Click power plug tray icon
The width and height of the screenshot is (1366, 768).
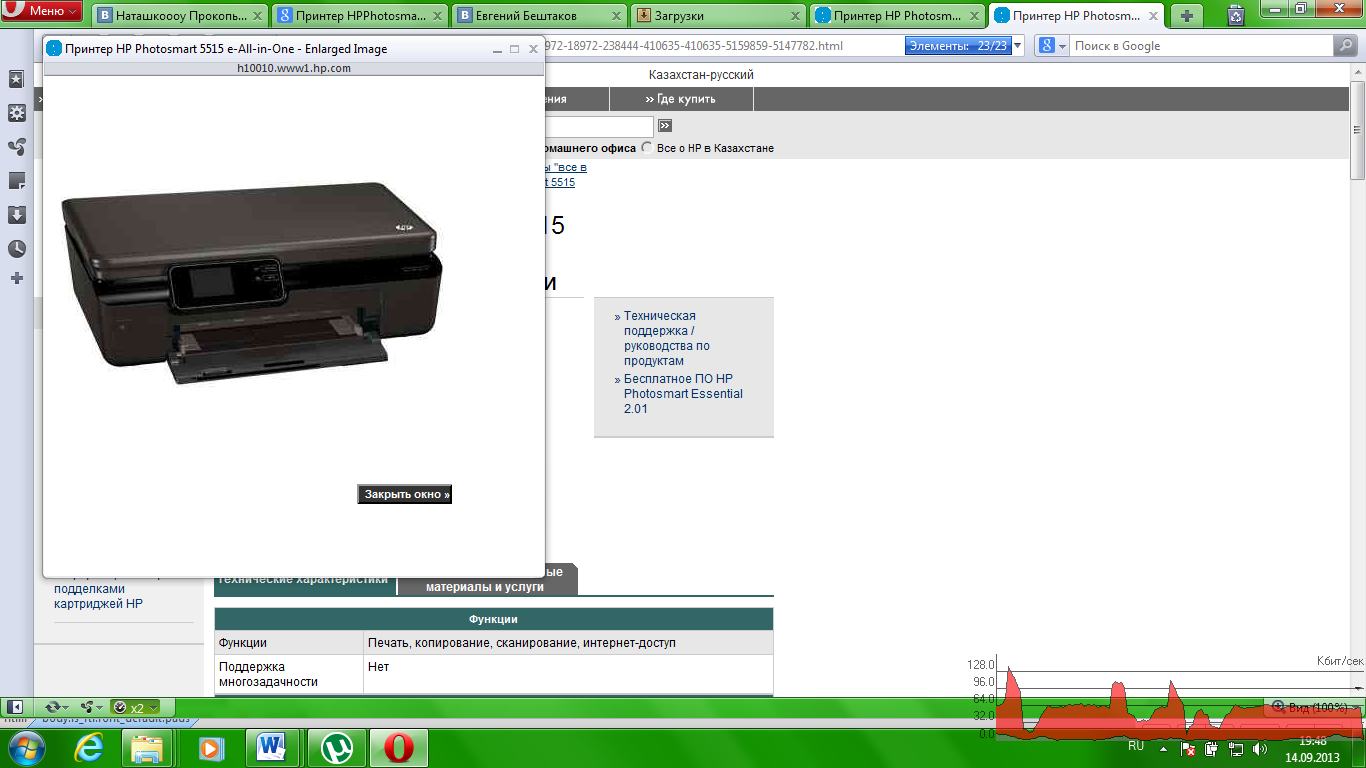[x=1212, y=748]
